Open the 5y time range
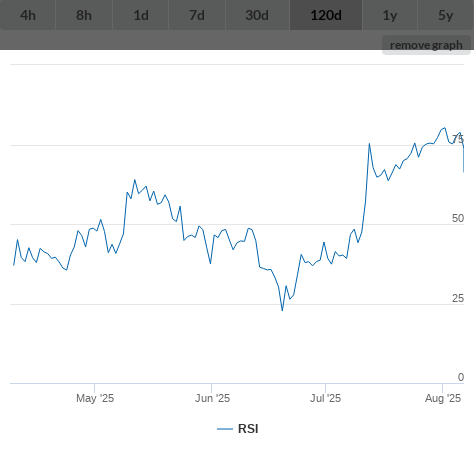This screenshot has width=474, height=455. pyautogui.click(x=446, y=15)
